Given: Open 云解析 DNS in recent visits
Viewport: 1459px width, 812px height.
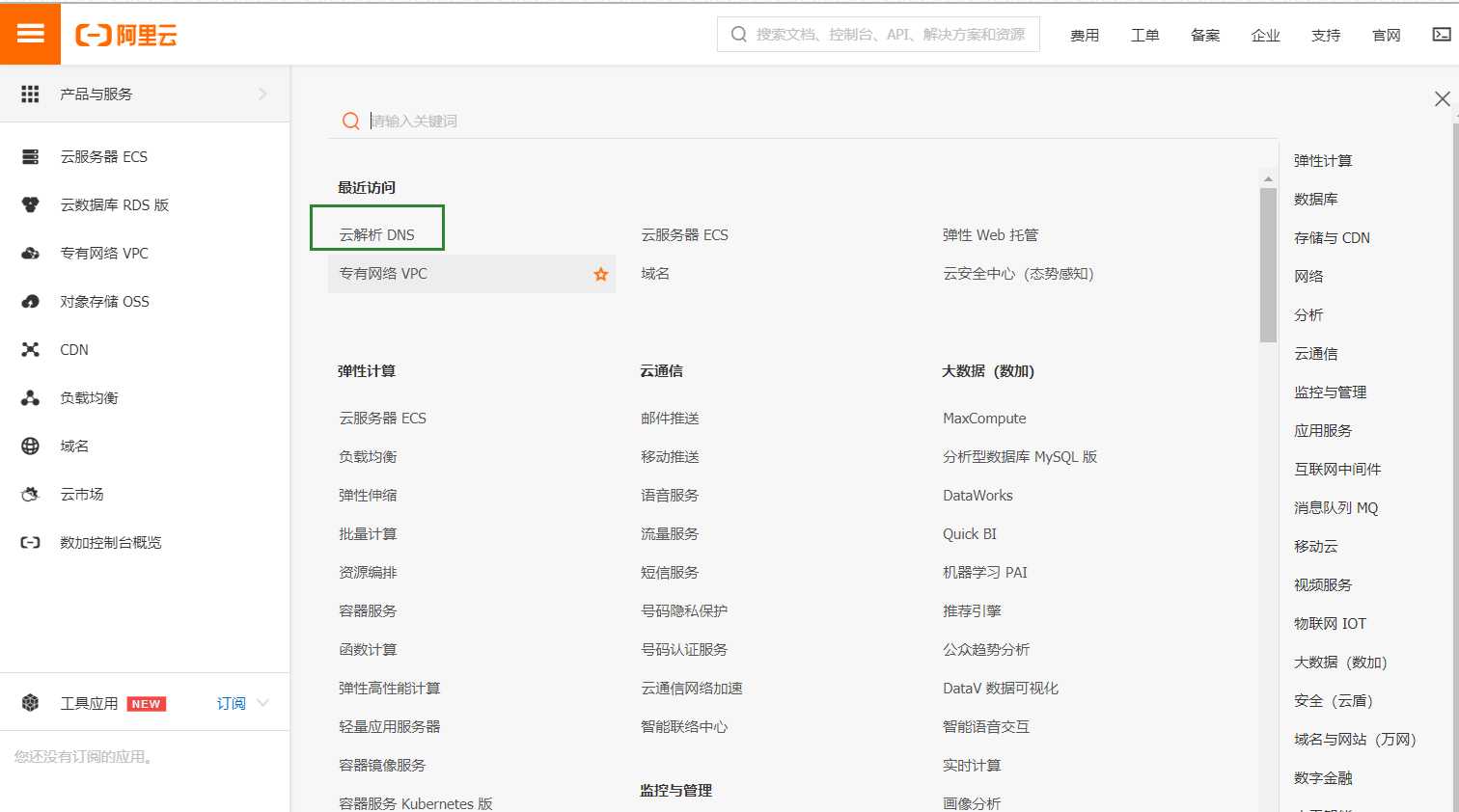Looking at the screenshot, I should tap(376, 234).
